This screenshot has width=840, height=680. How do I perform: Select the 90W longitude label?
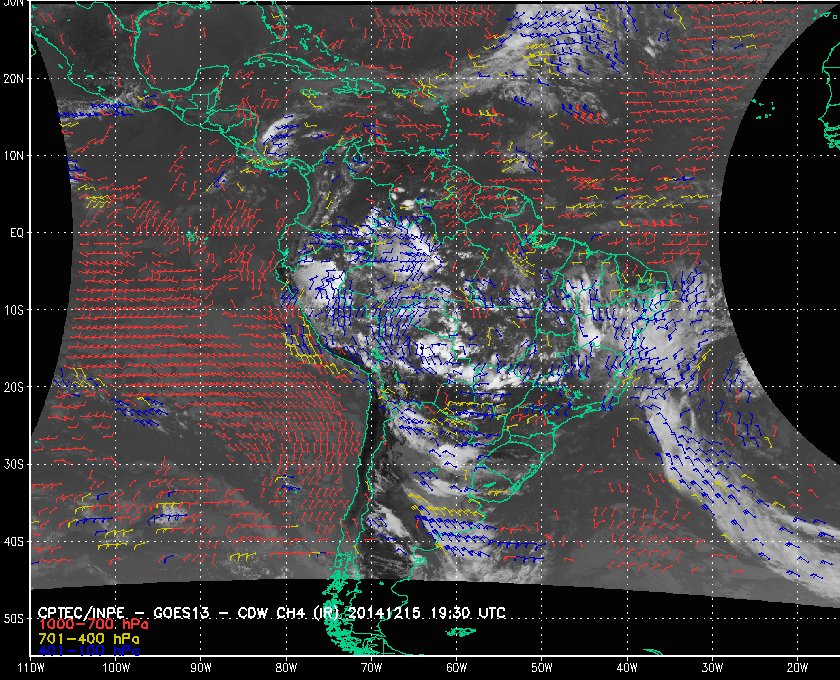click(201, 668)
